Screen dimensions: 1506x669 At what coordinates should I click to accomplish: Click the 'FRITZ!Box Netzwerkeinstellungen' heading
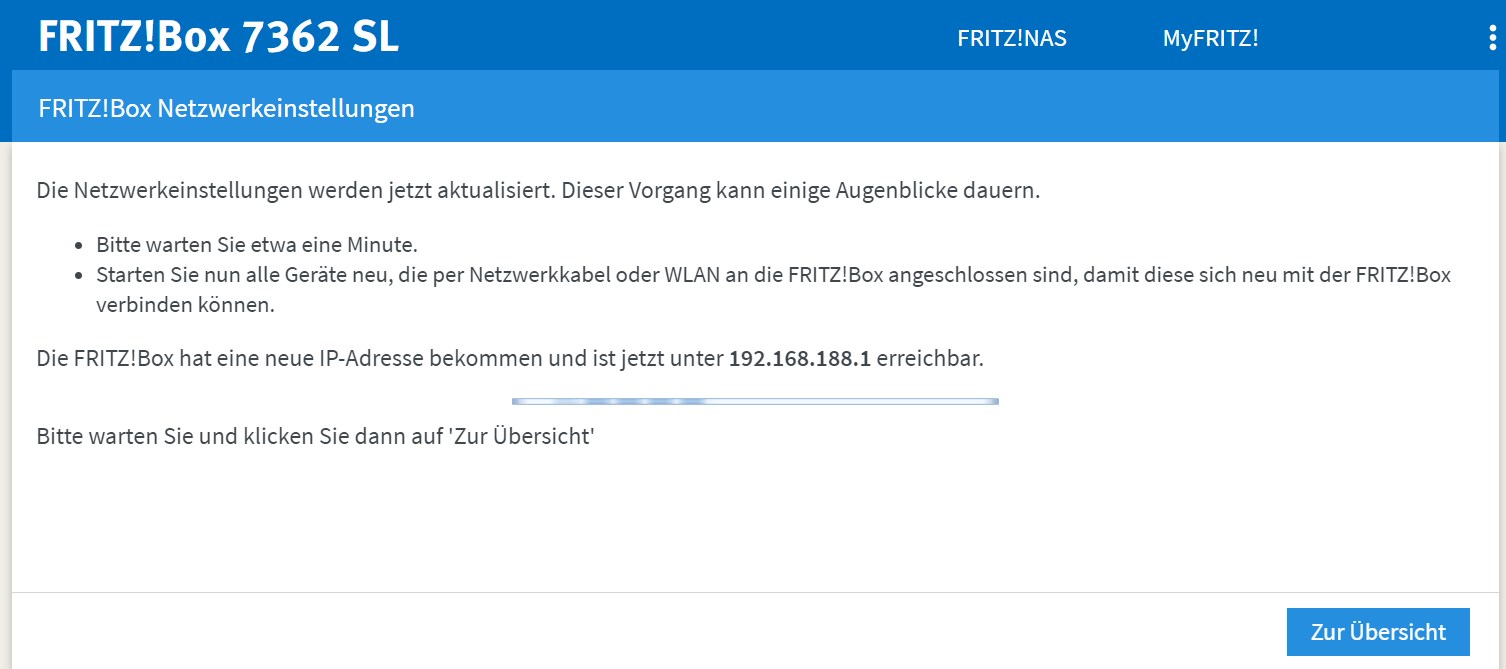(226, 108)
